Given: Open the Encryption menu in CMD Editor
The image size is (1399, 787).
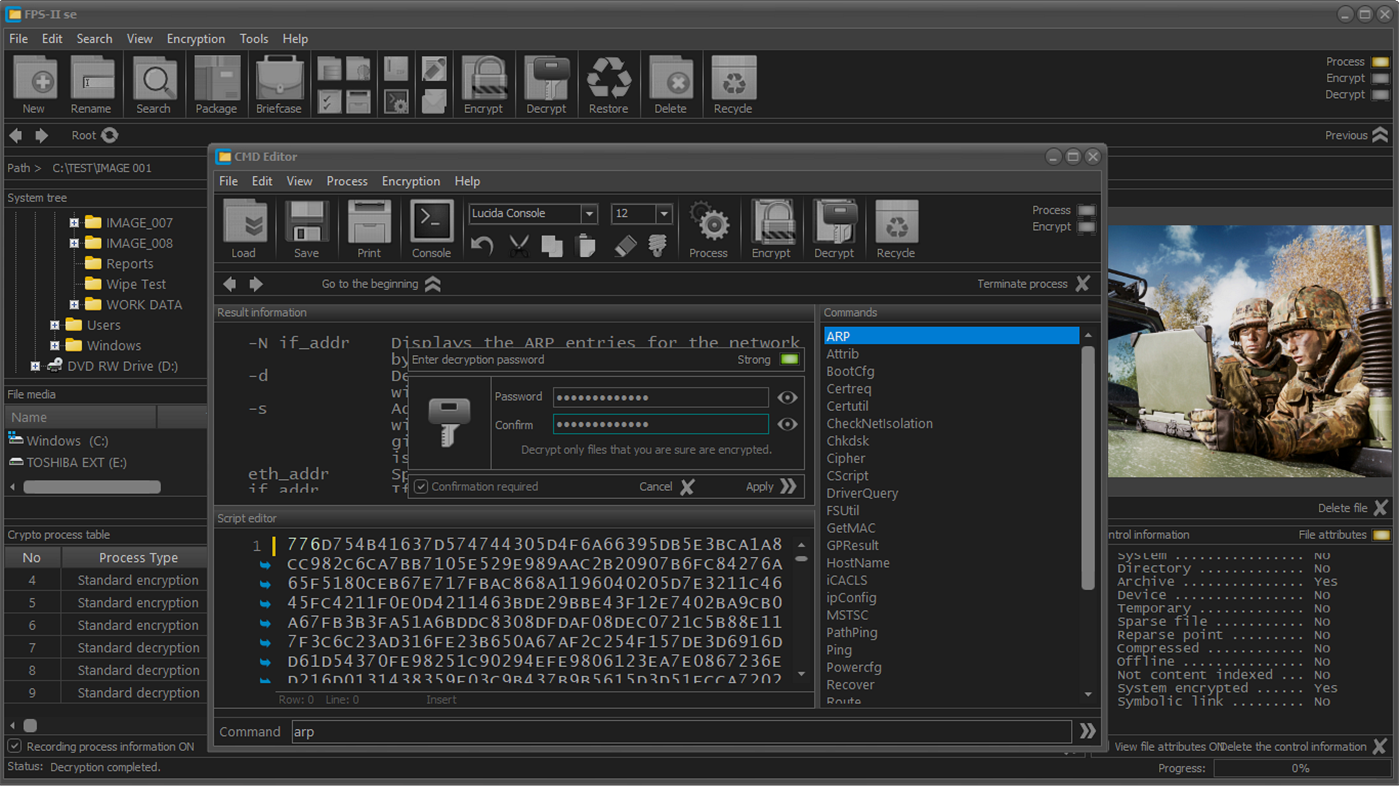Looking at the screenshot, I should coord(410,181).
